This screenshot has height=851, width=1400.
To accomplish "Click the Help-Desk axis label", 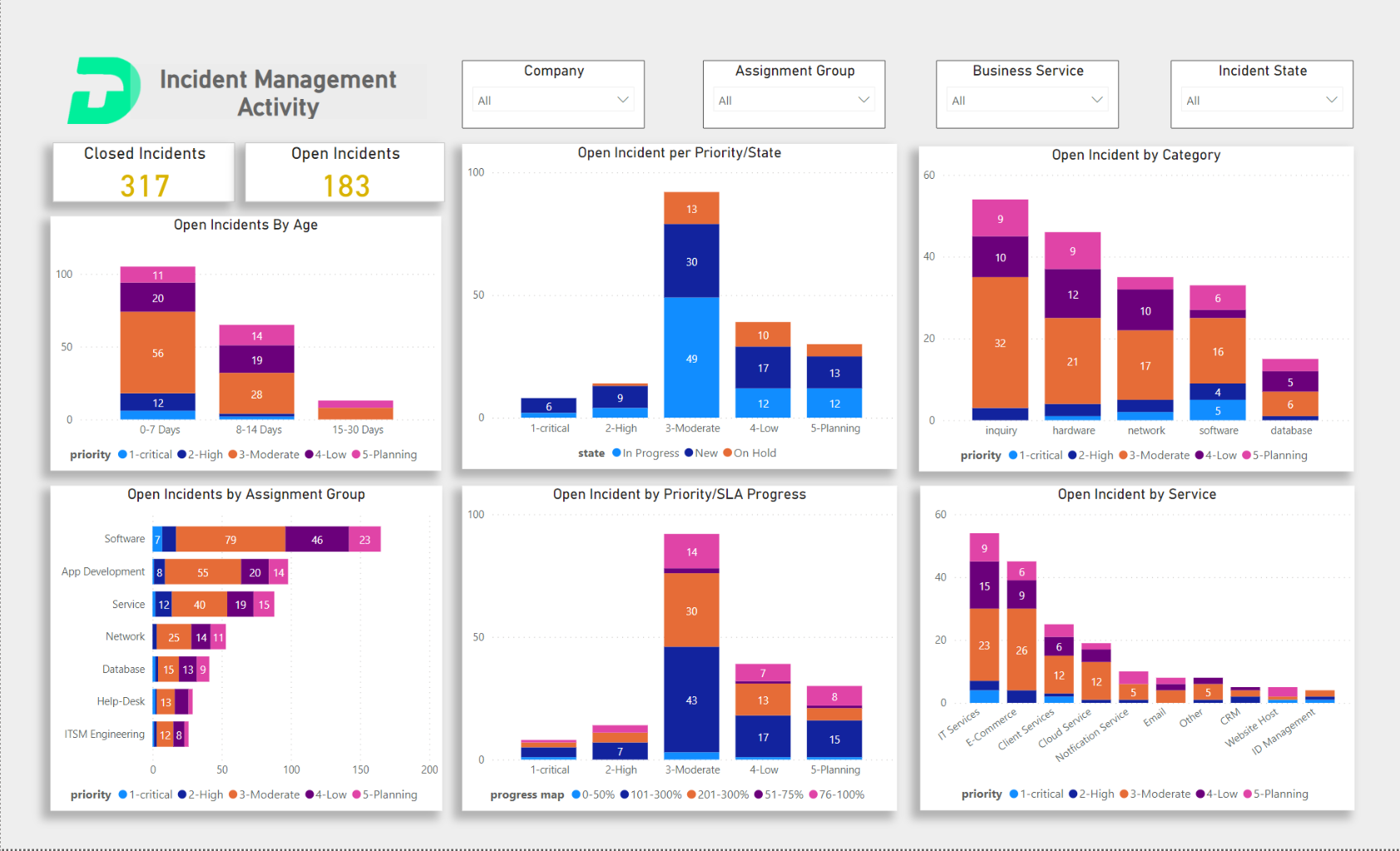I will pyautogui.click(x=121, y=701).
